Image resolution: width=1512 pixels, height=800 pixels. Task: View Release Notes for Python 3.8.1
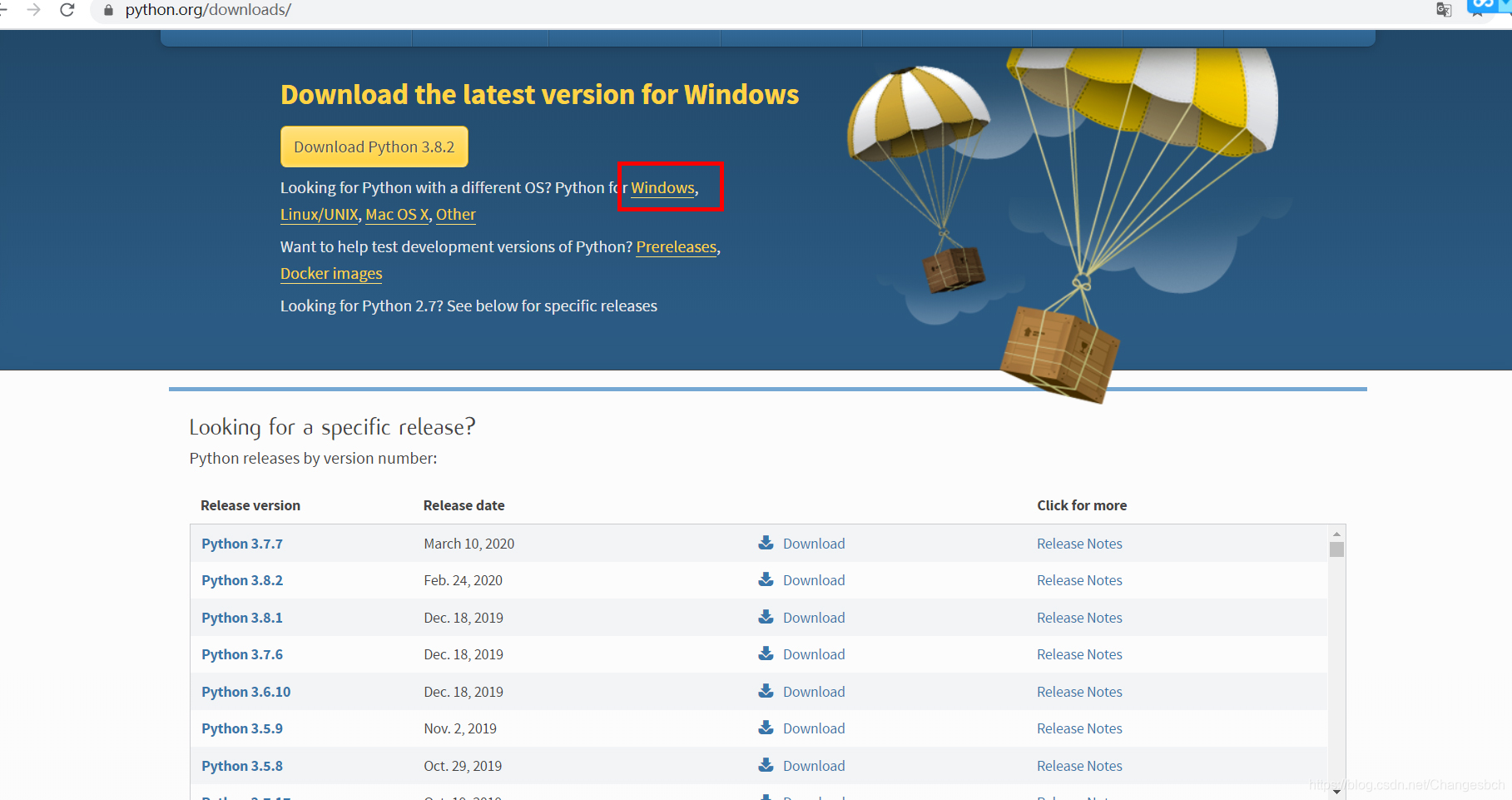(1079, 618)
